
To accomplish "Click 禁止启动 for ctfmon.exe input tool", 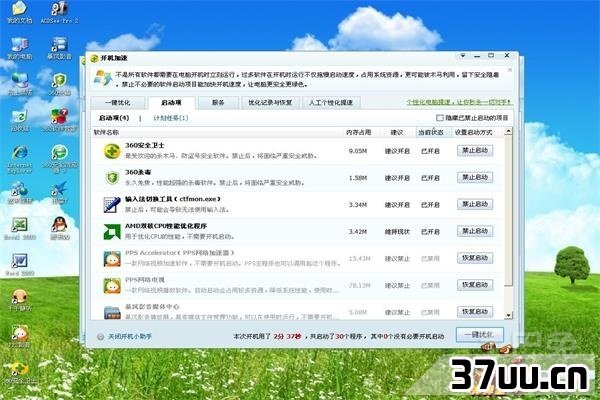I will [x=475, y=204].
